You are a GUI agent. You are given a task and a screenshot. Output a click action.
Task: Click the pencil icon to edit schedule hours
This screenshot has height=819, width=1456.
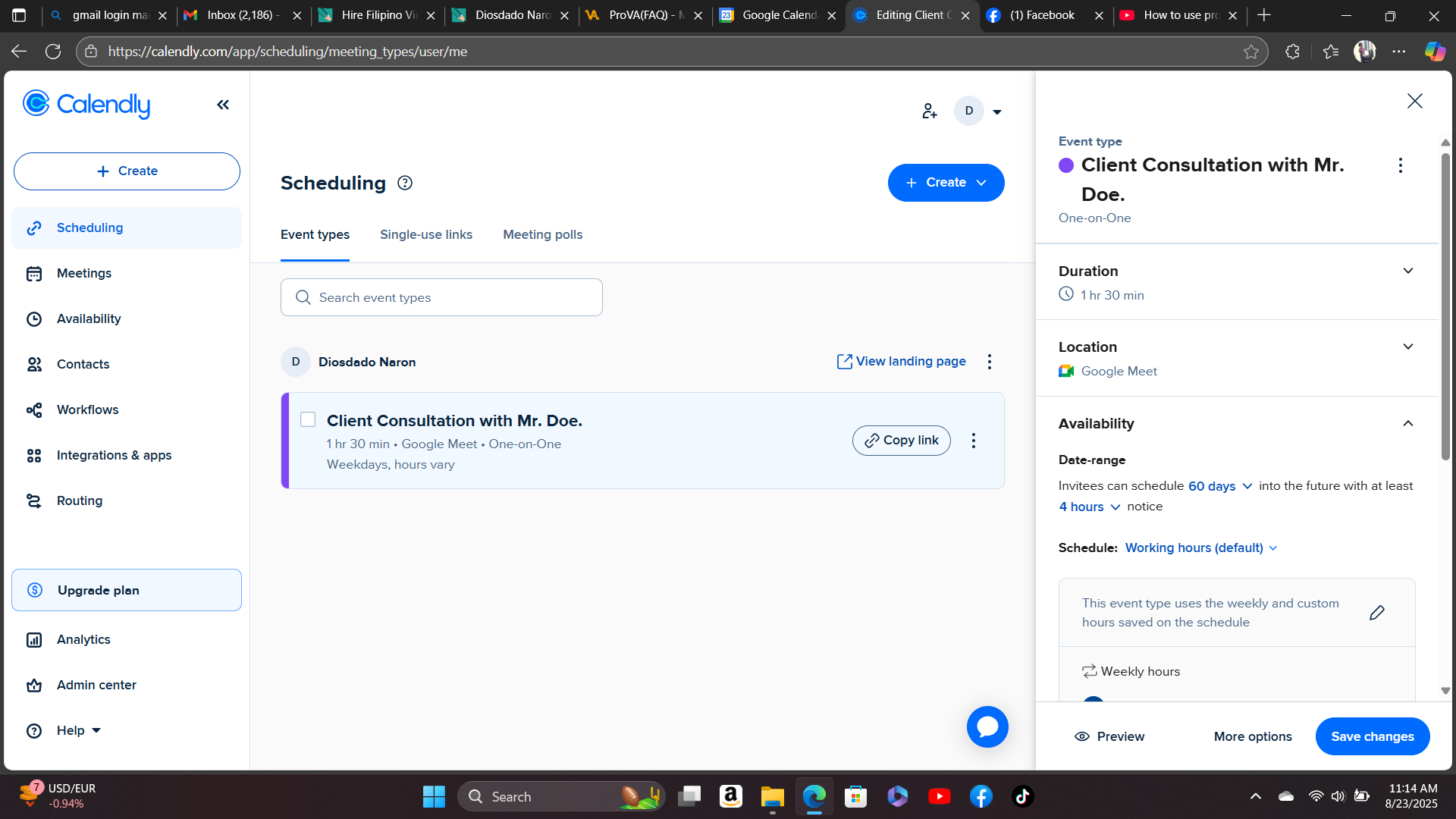click(x=1377, y=613)
